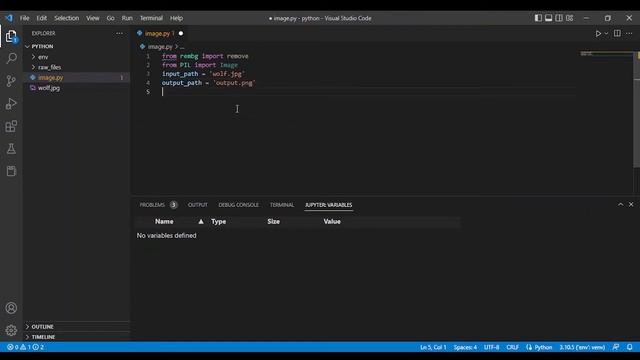Close the bottom panel
Viewport: 640px width, 360px height.
[631, 204]
